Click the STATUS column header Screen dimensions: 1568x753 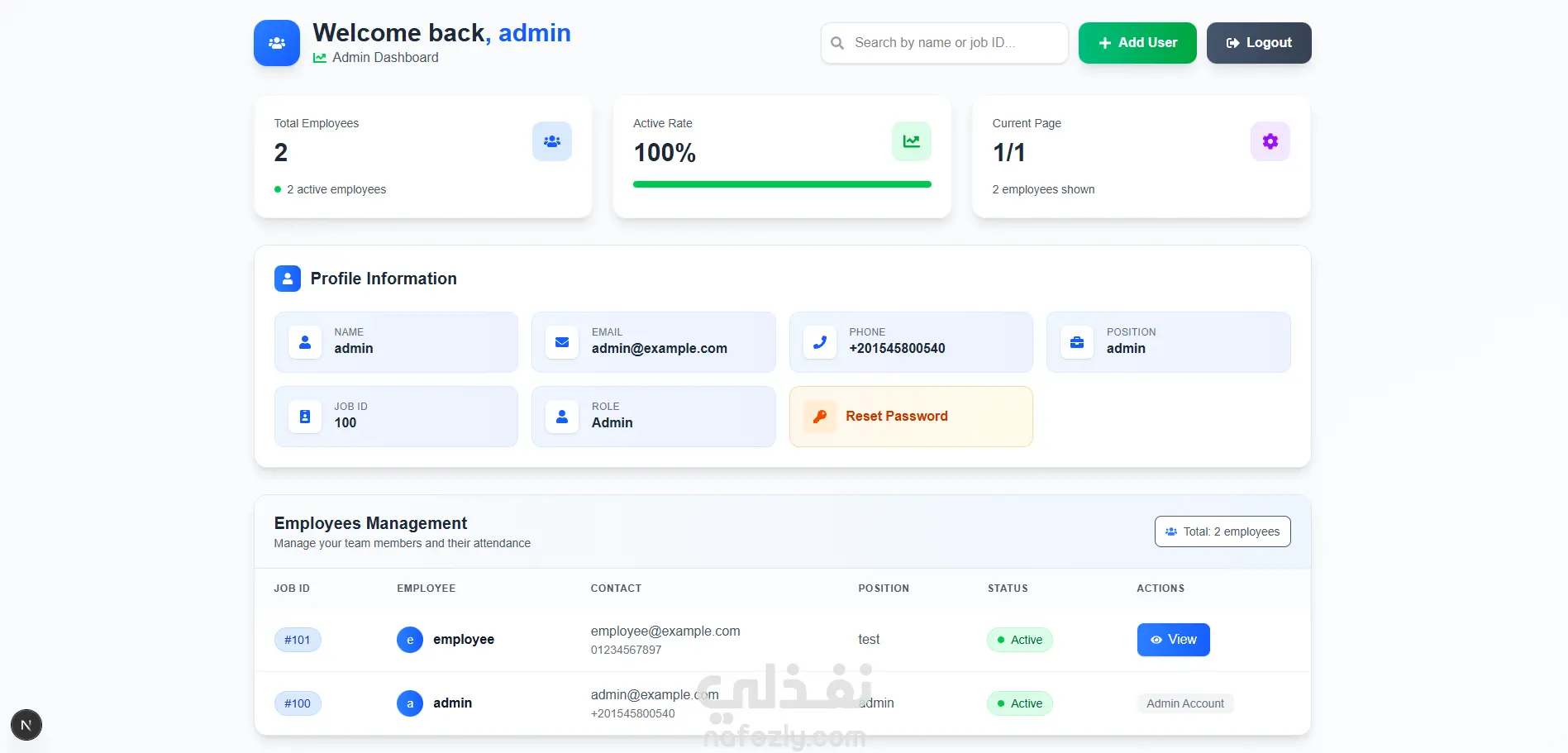1008,589
